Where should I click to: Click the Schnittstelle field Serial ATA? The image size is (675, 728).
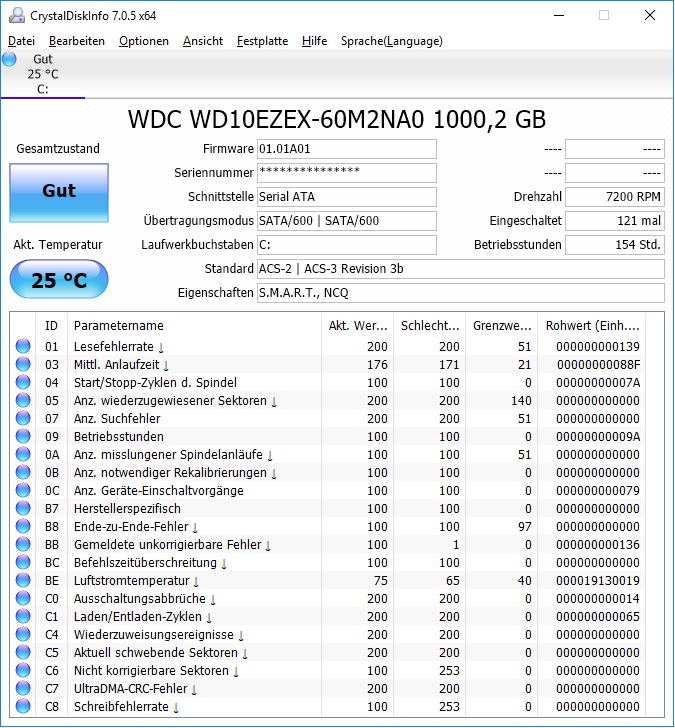pyautogui.click(x=347, y=197)
